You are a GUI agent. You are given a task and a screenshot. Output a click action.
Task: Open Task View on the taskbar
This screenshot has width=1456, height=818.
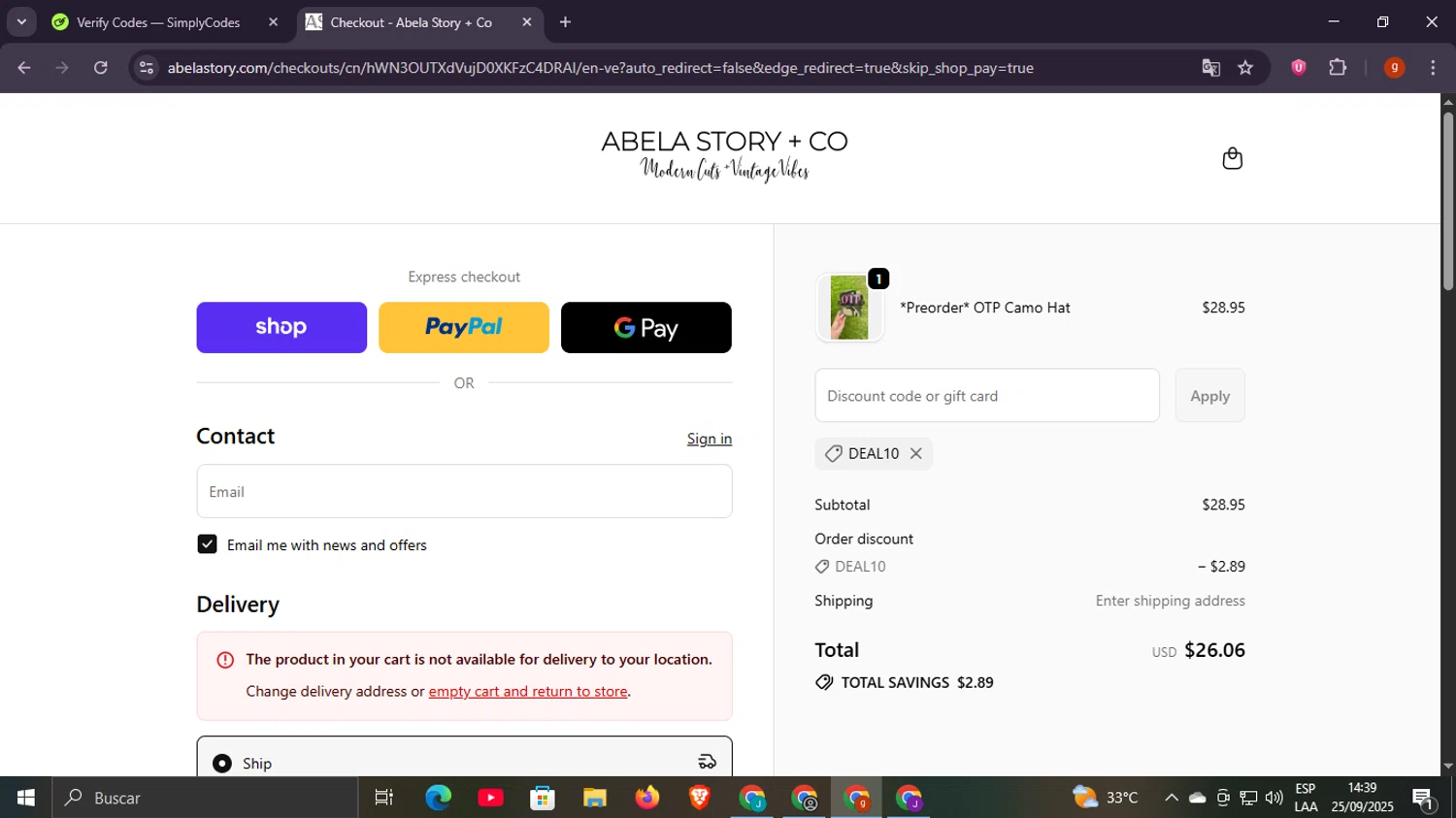point(384,798)
